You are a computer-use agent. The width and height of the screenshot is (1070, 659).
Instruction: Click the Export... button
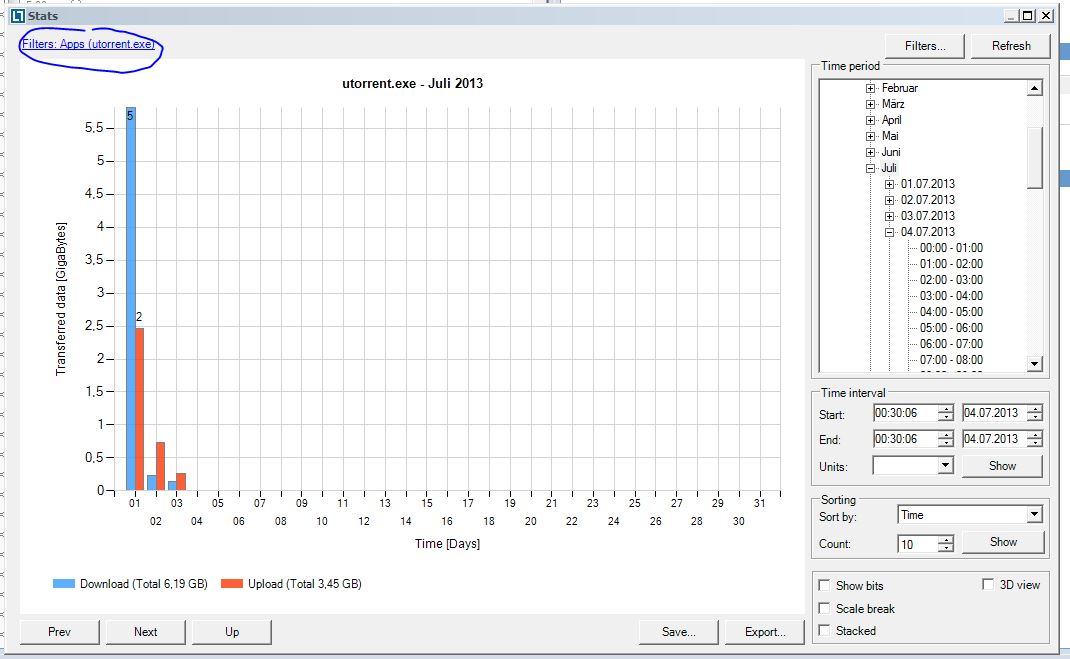[x=765, y=632]
